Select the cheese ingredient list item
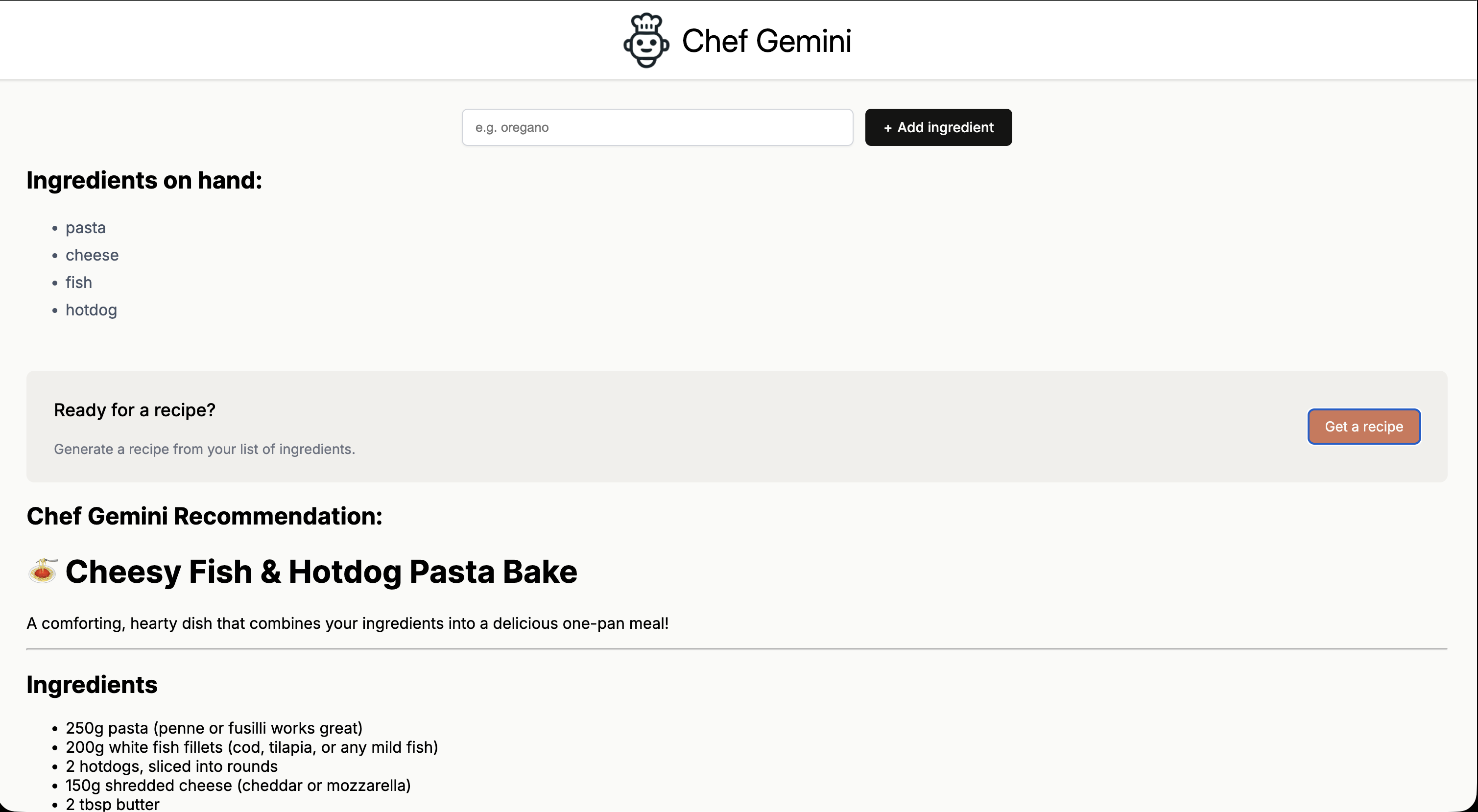The image size is (1478, 812). coord(92,255)
